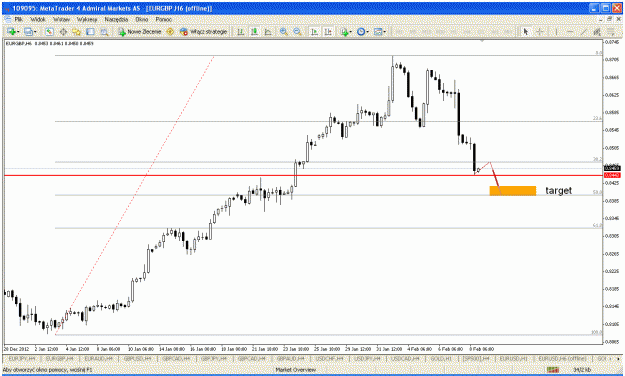The image size is (625, 376).
Task: Switch to the EURGBP,H4 chart tab
Action: tap(60, 359)
